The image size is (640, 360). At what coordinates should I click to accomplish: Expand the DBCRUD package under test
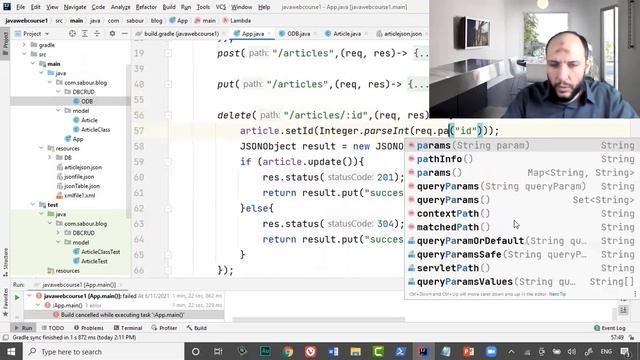58,233
